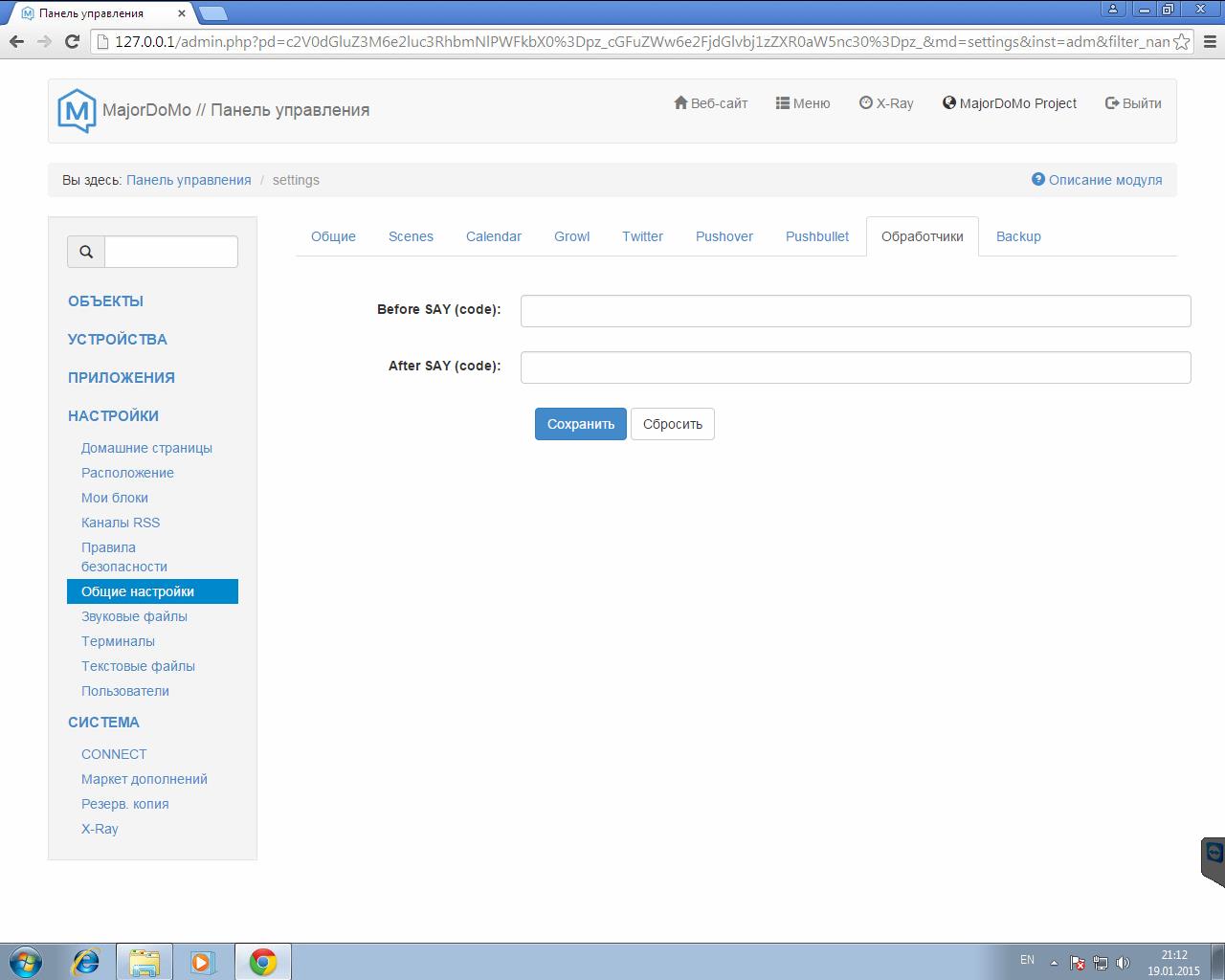
Task: Click the MajorDoMo logo icon
Action: 77,110
